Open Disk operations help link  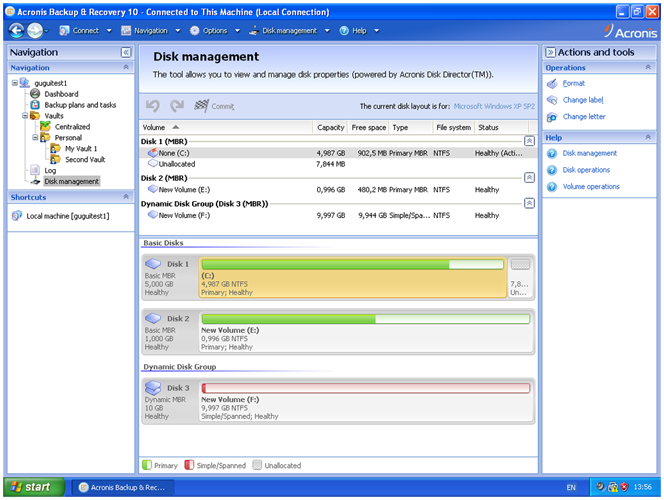[x=586, y=170]
